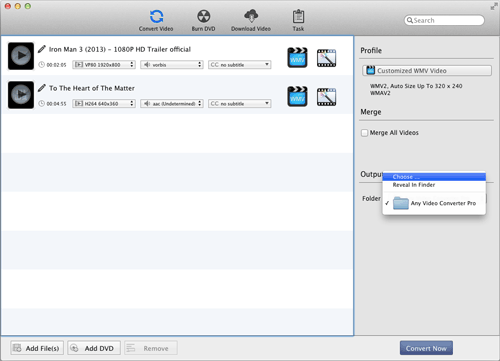Screen dimensions: 500x361
Task: Select Choose... in output folder menu
Action: 434,177
